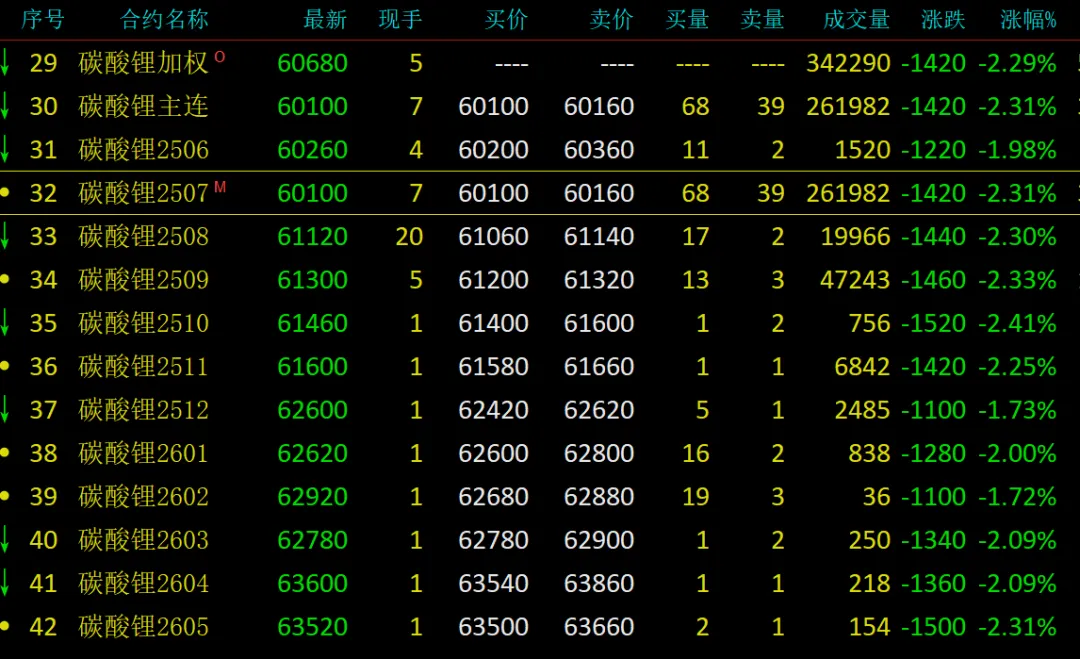Sort by the 现手 column header

pos(400,19)
